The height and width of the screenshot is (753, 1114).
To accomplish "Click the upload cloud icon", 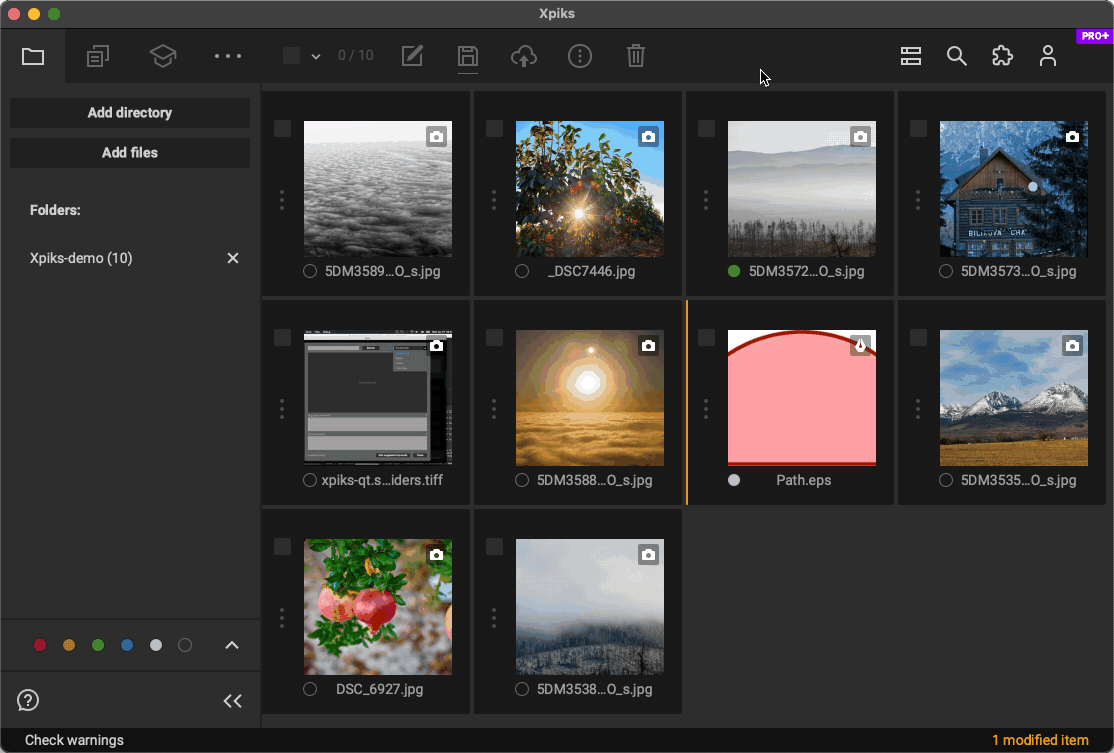I will pyautogui.click(x=523, y=56).
